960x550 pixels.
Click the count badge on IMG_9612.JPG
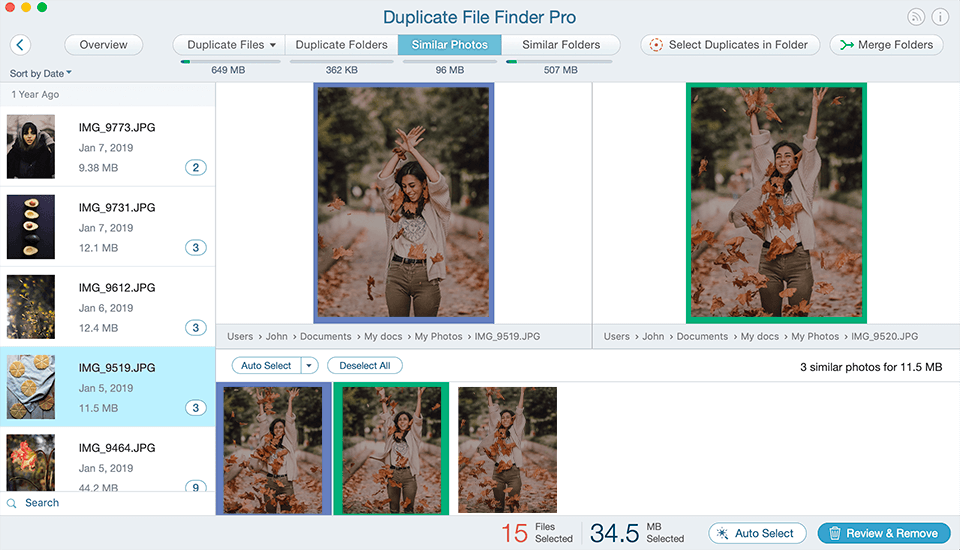195,328
